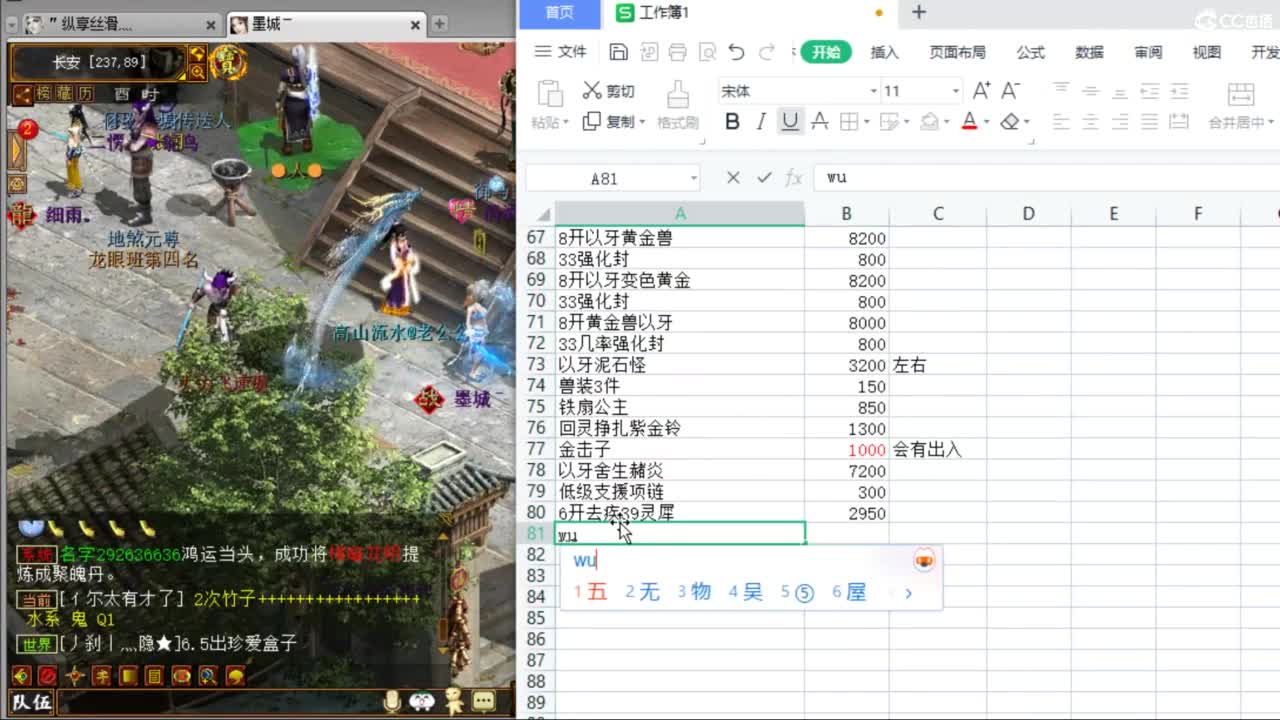Increase font size with A+ icon
Image resolution: width=1280 pixels, height=720 pixels.
tap(982, 91)
